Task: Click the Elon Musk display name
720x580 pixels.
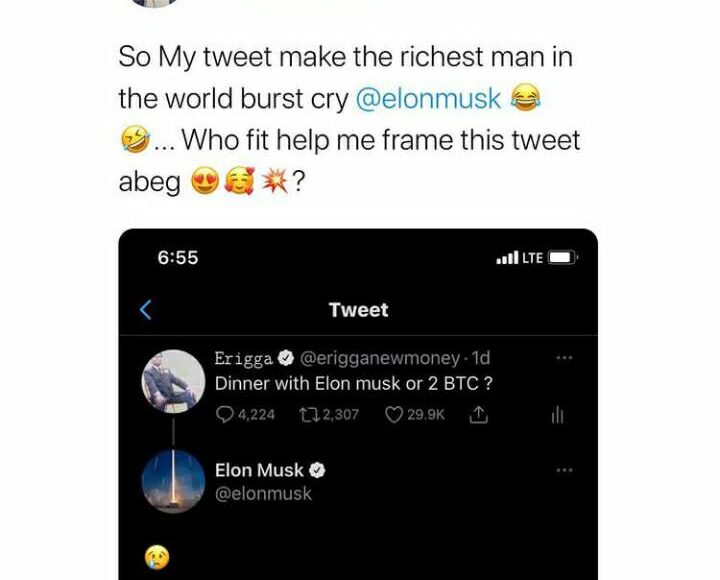Action: coord(259,470)
